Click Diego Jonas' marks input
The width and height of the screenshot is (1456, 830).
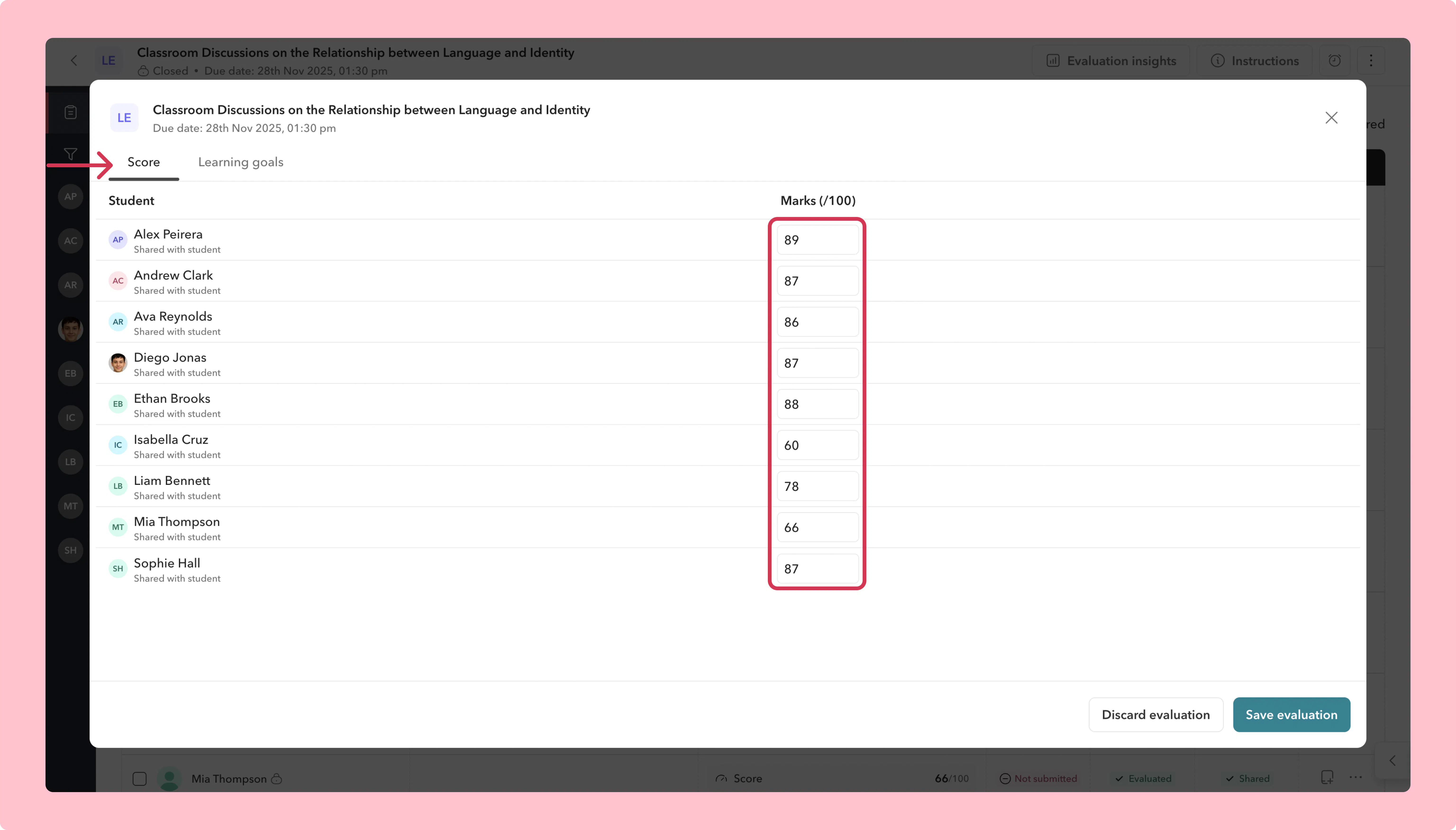[x=817, y=363]
